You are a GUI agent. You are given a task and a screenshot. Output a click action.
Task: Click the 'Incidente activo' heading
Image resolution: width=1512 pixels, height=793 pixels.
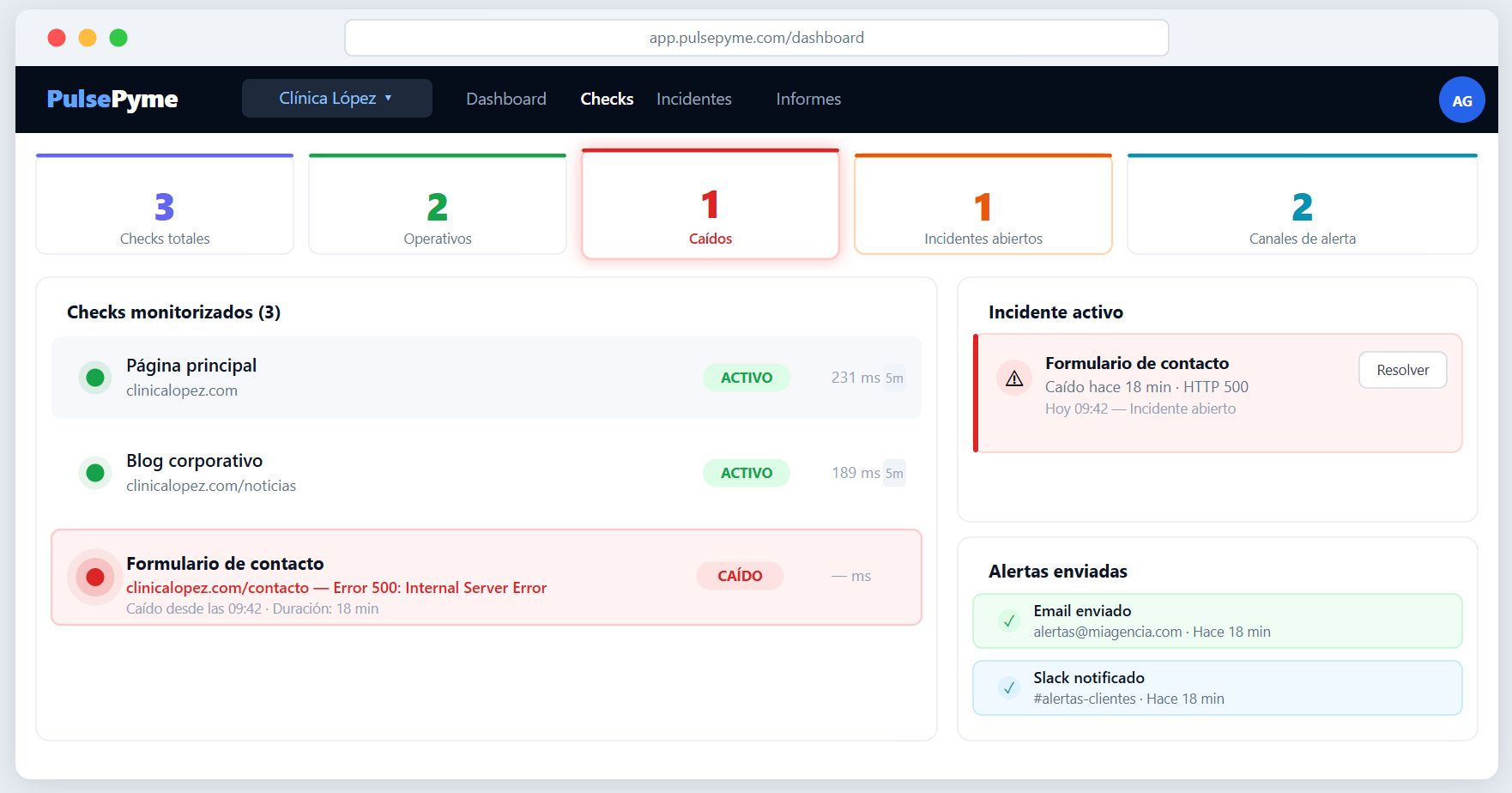(x=1055, y=312)
